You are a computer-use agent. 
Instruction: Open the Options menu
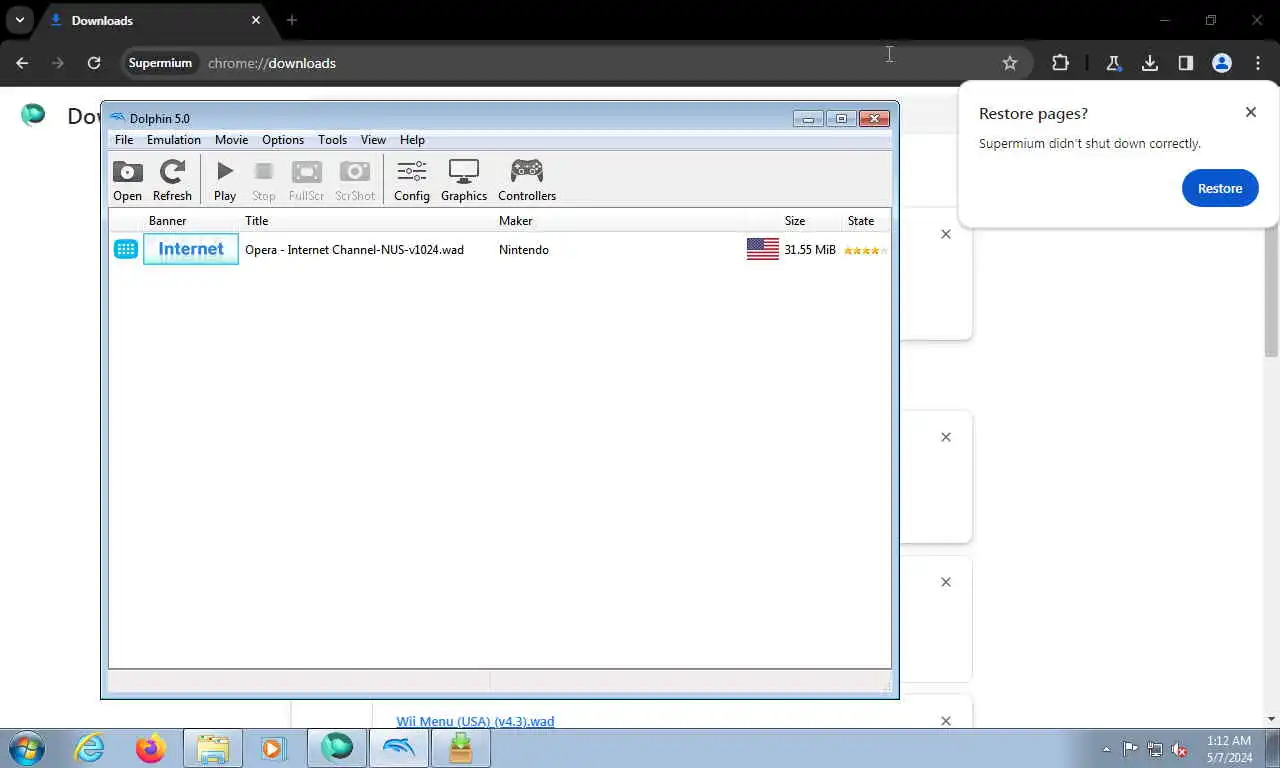(283, 140)
